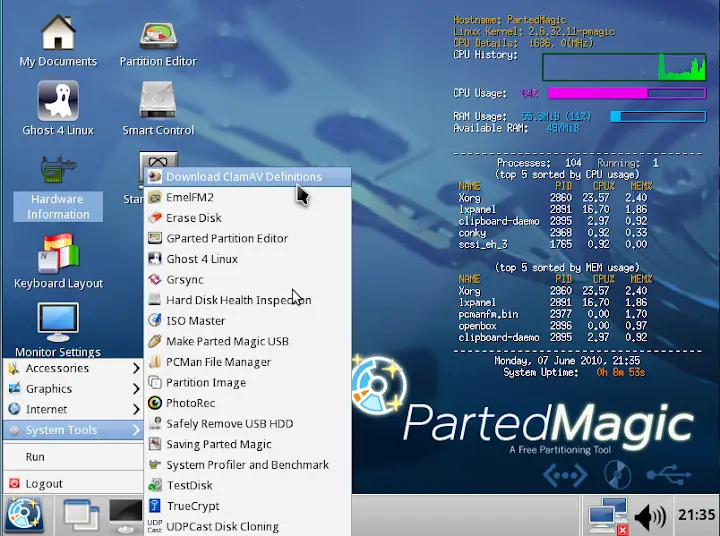This screenshot has height=536, width=720.
Task: Click Internet submenu arrow
Action: point(136,409)
